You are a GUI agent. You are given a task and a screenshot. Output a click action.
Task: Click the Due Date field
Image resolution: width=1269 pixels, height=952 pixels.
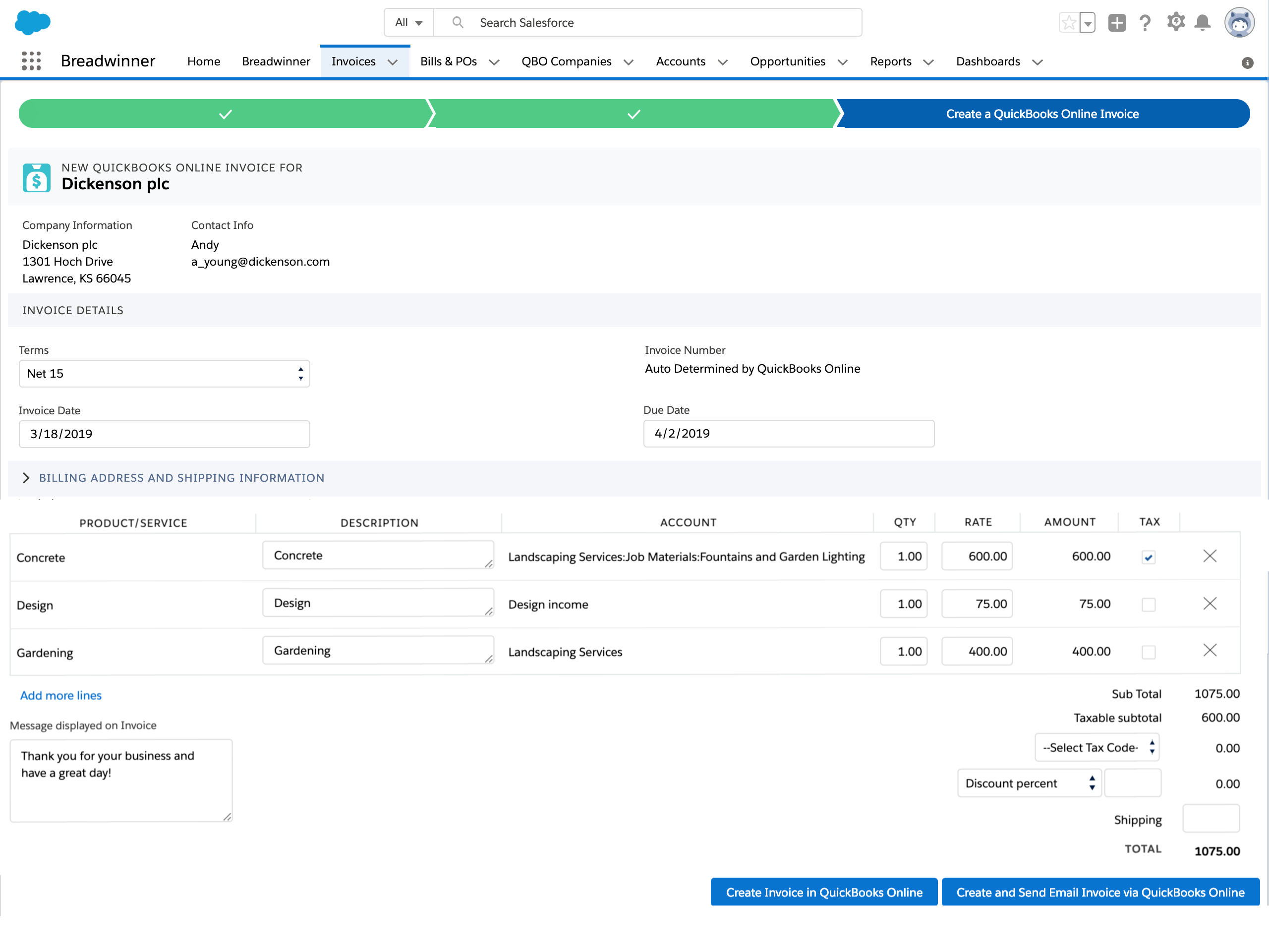(788, 433)
